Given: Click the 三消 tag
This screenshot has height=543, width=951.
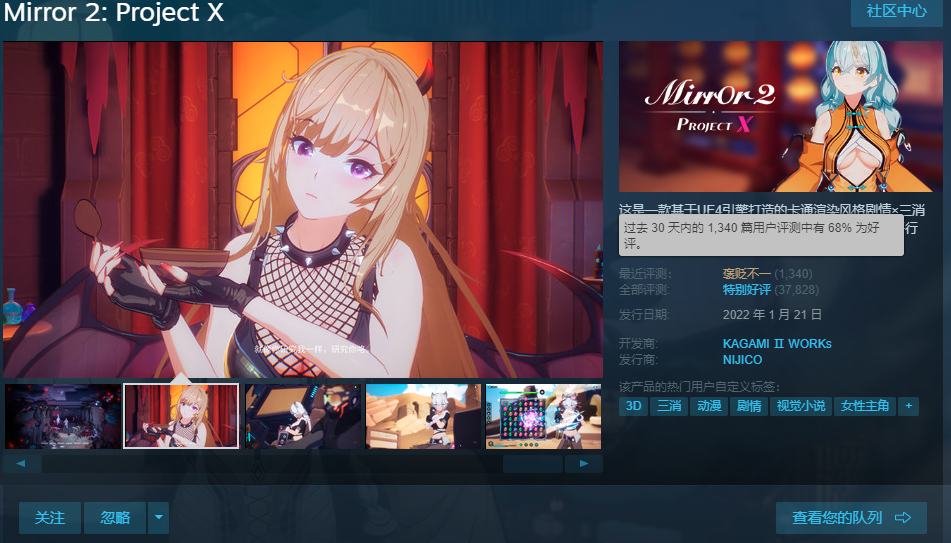Looking at the screenshot, I should coord(669,406).
